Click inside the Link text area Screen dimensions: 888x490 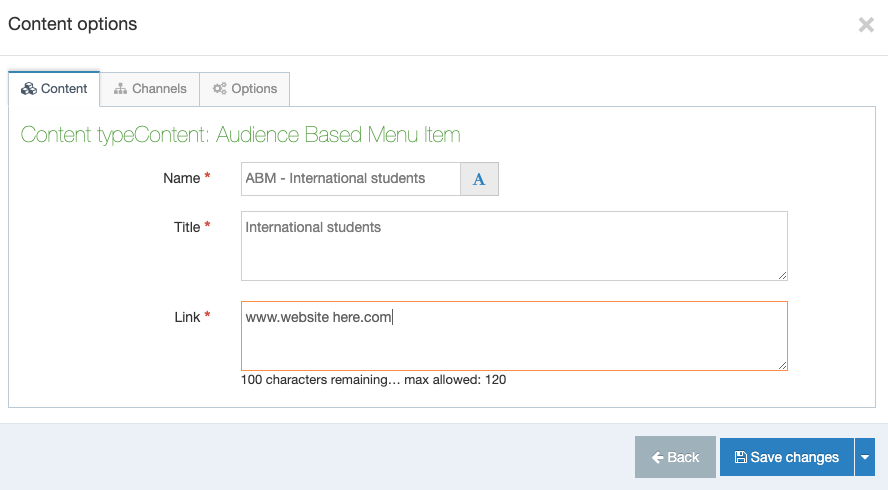tap(514, 336)
